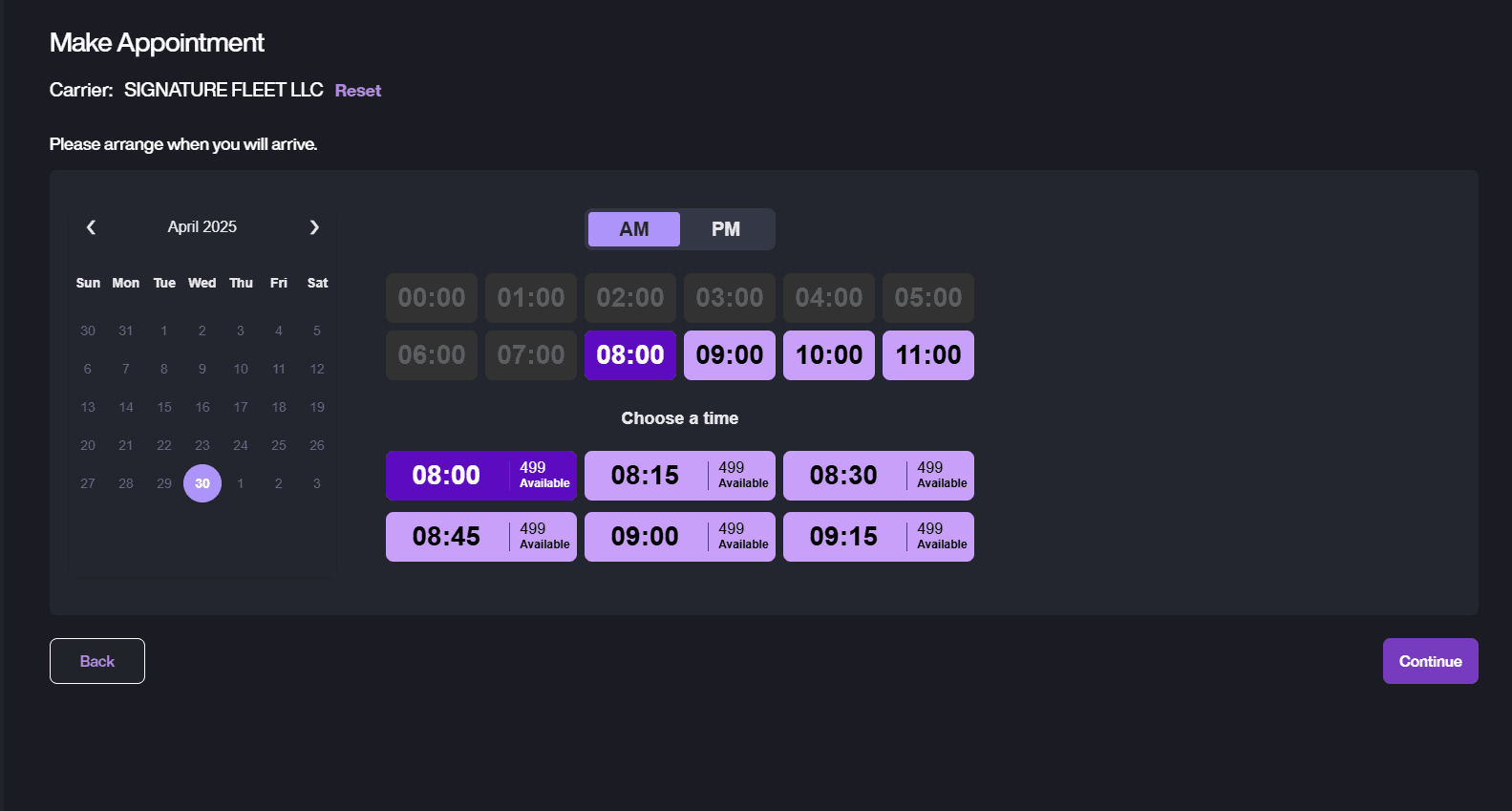Select the 09:15 time slot
This screenshot has width=1512, height=811.
879,537
